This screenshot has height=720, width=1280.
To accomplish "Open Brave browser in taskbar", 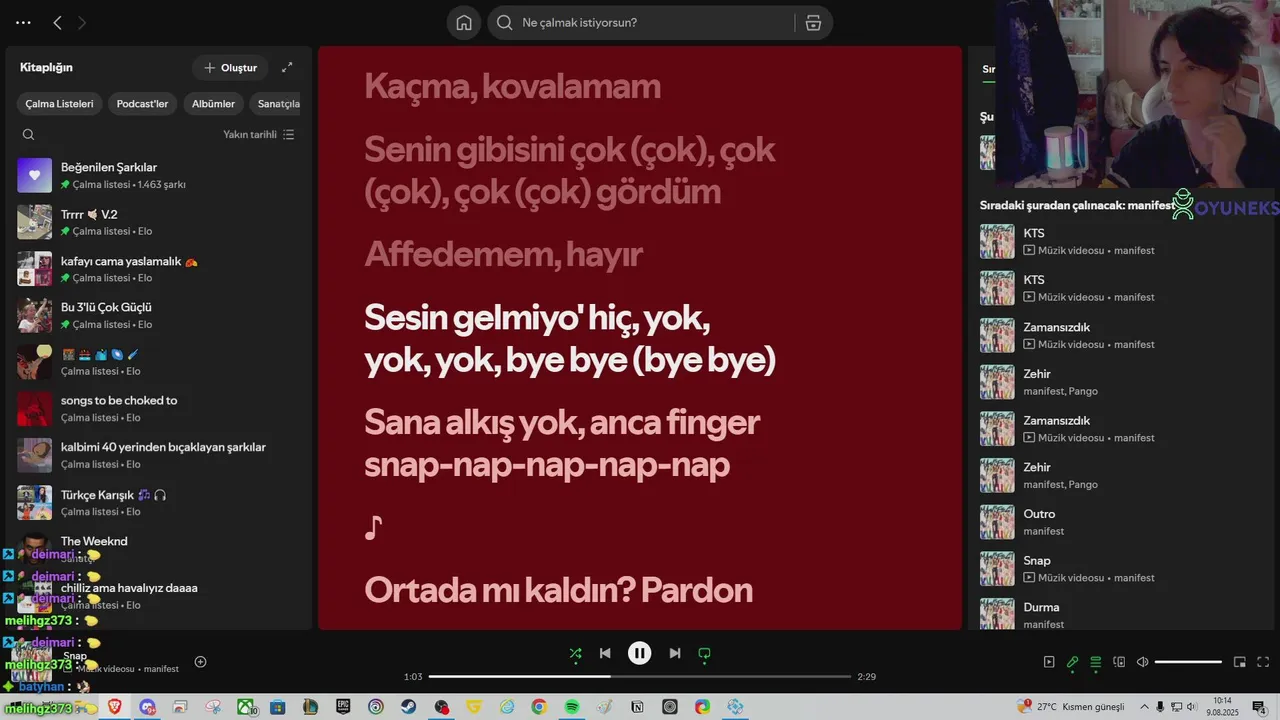I will pos(116,707).
